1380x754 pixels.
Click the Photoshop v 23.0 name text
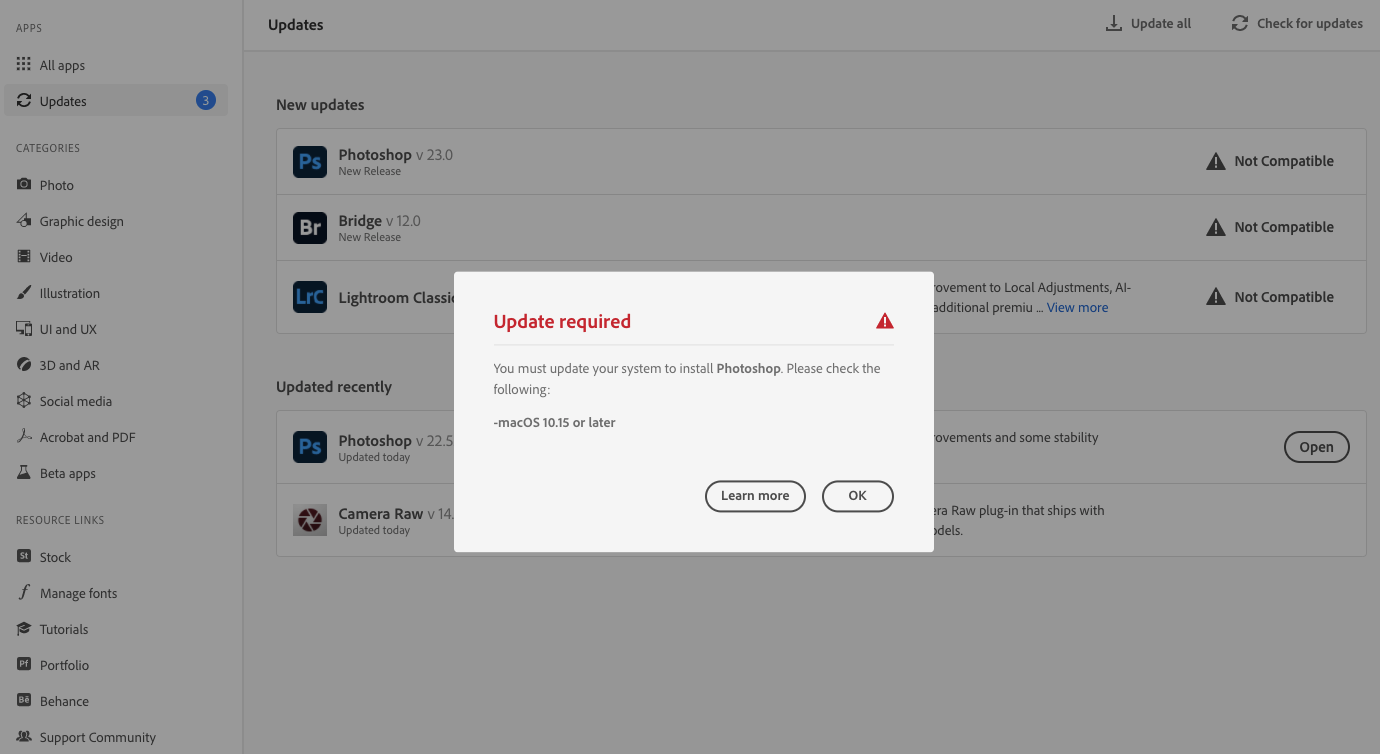395,155
